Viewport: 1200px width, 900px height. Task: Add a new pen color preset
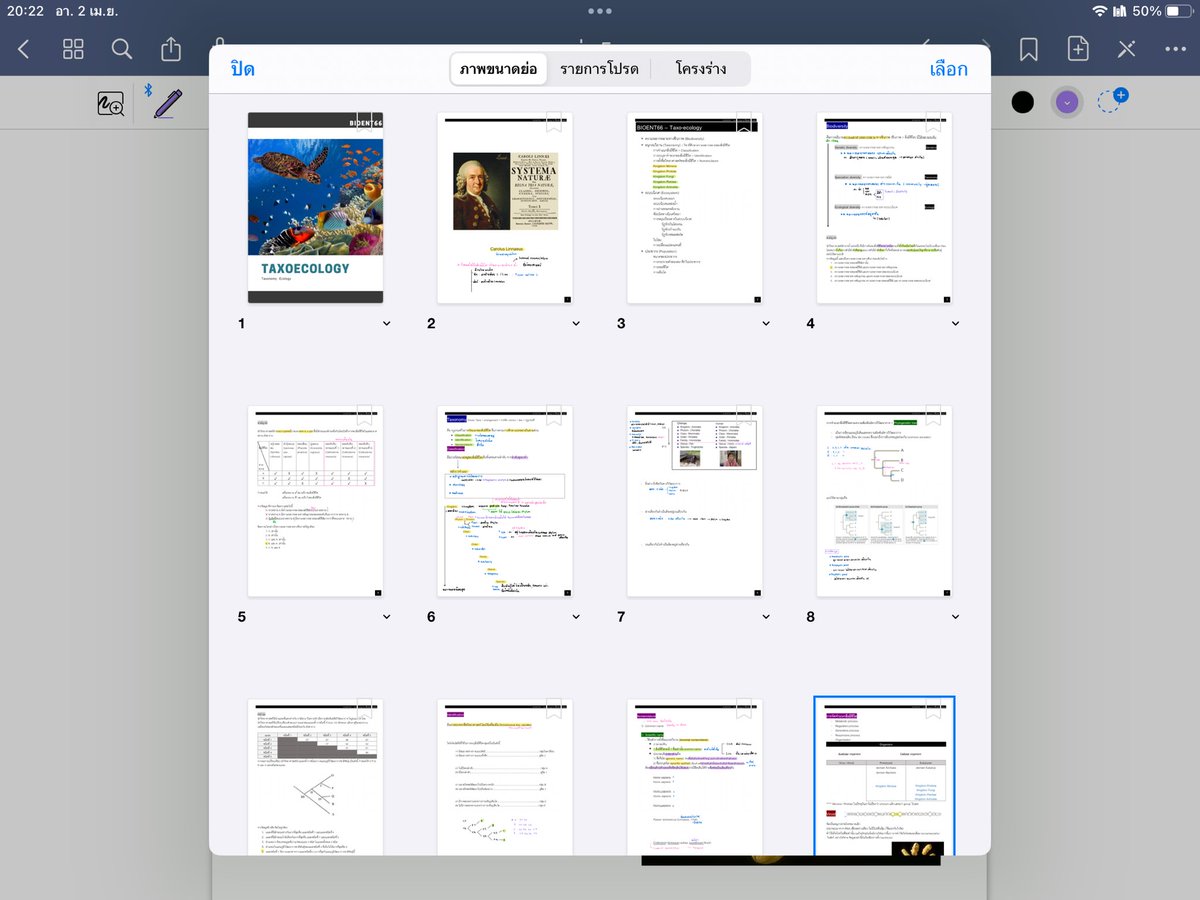point(1112,100)
